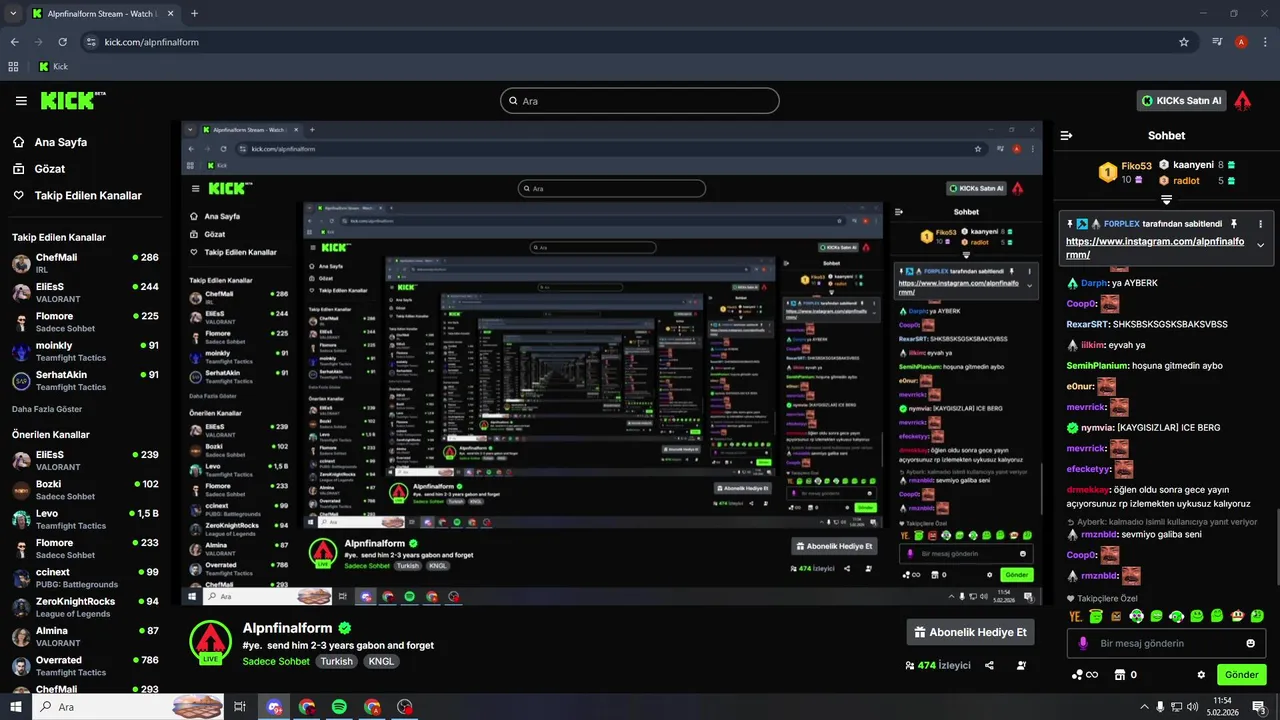Click the share icon beside 474 İzleyici

tap(989, 665)
